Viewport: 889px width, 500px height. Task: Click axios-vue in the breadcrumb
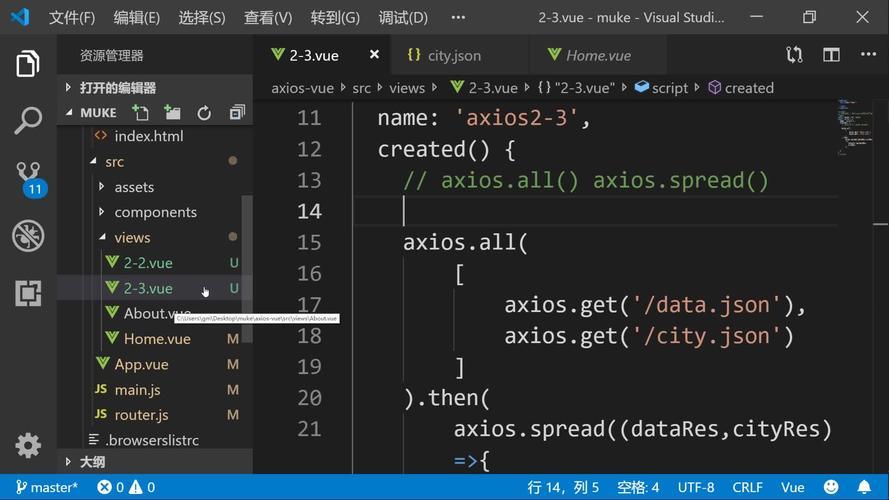coord(302,88)
